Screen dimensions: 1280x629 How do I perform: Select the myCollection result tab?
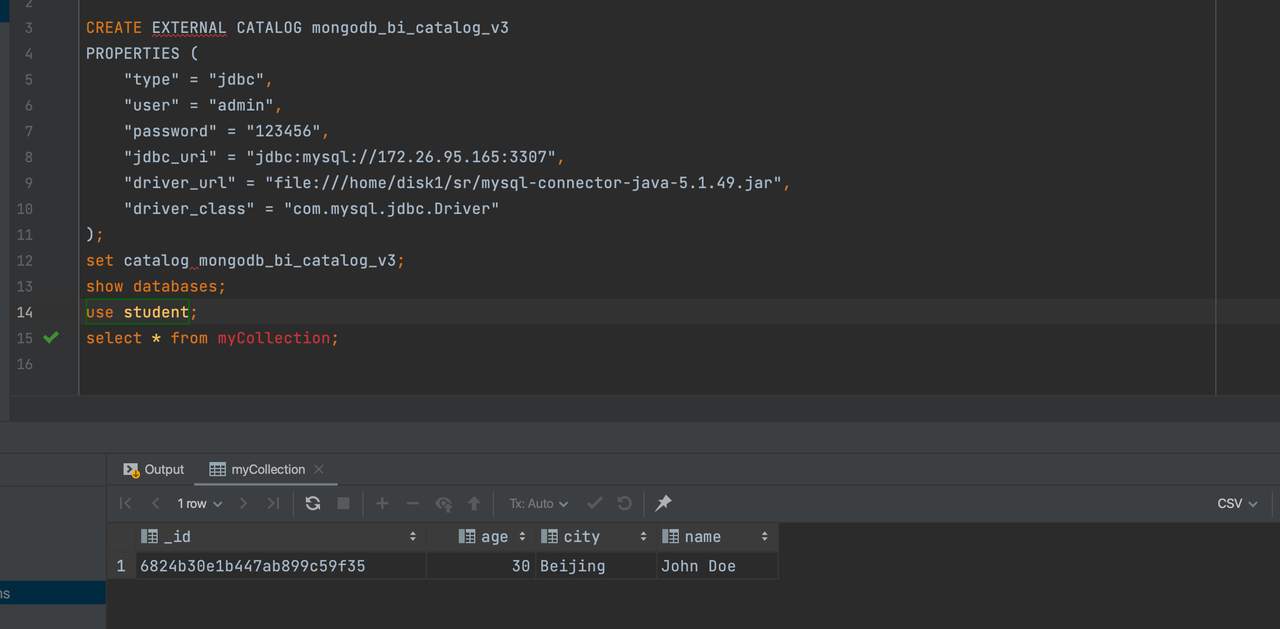[x=267, y=469]
